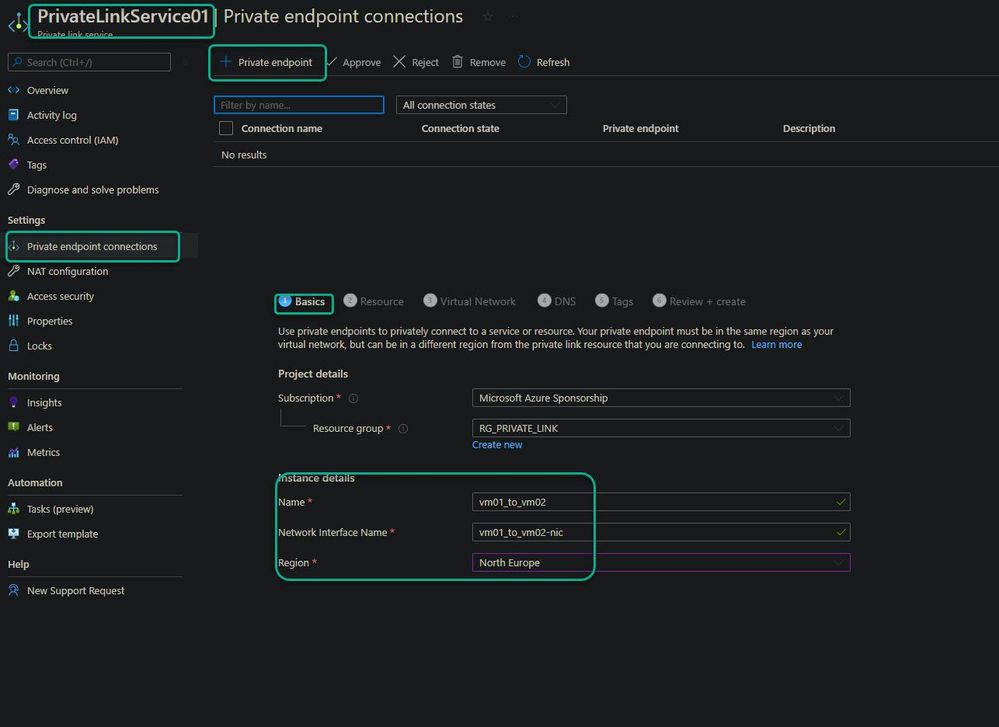Click the Insights label in Monitoring

coord(44,403)
